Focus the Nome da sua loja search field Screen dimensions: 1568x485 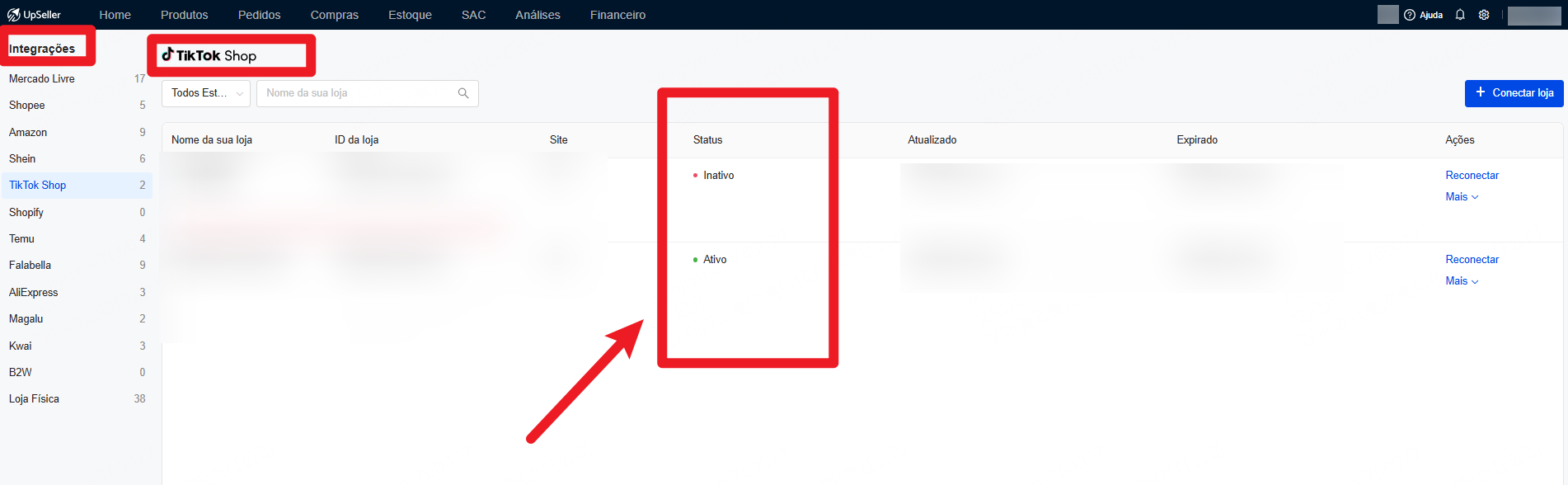(368, 93)
